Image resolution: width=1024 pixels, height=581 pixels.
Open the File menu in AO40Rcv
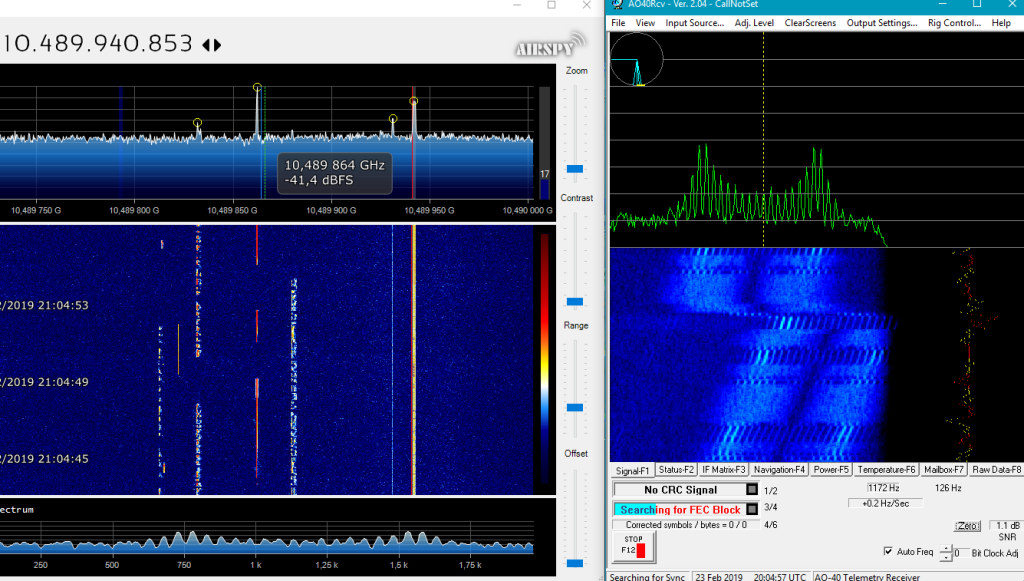tap(618, 23)
